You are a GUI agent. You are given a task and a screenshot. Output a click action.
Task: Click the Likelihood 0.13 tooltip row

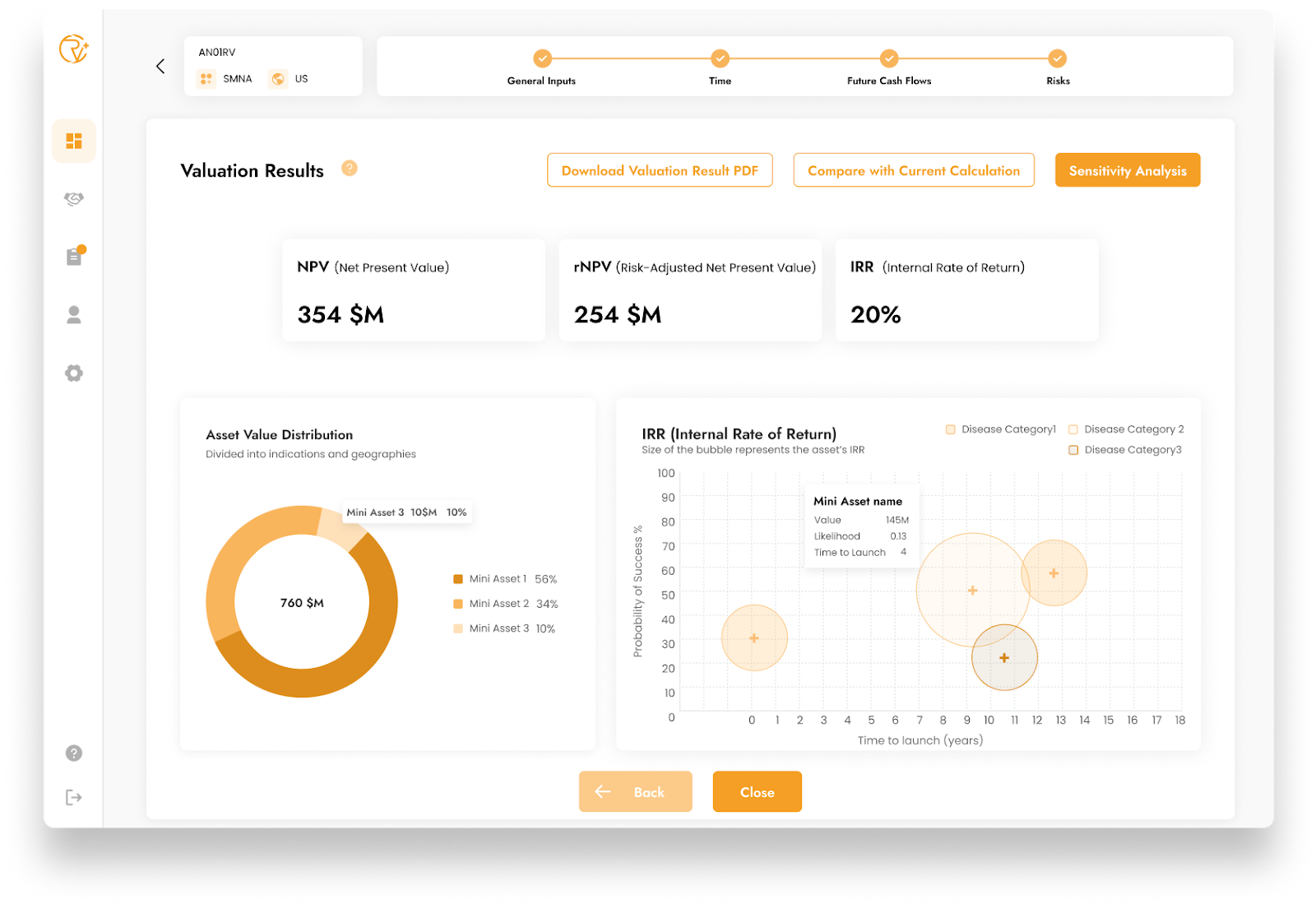(x=860, y=536)
